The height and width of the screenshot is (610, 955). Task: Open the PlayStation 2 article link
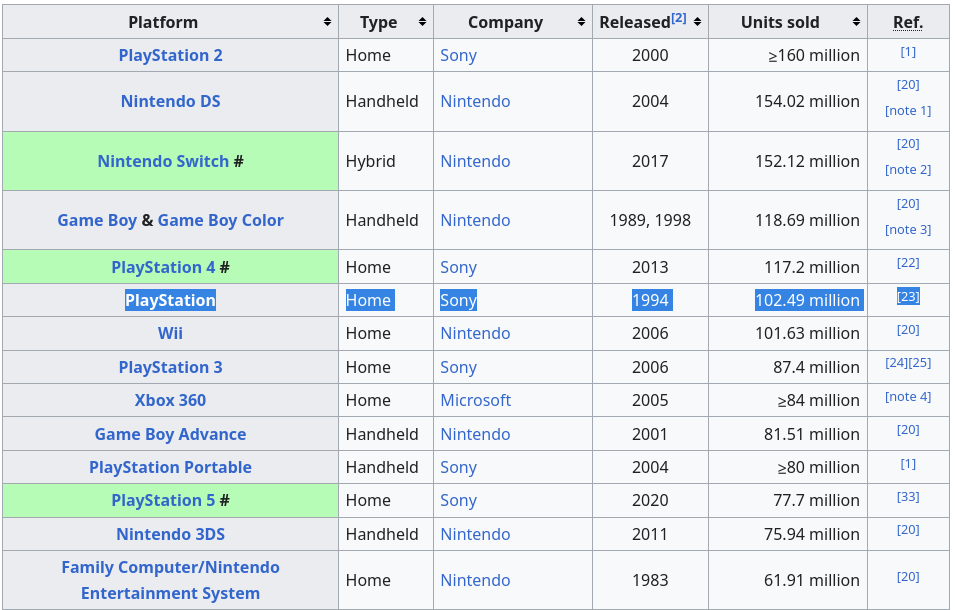[171, 55]
